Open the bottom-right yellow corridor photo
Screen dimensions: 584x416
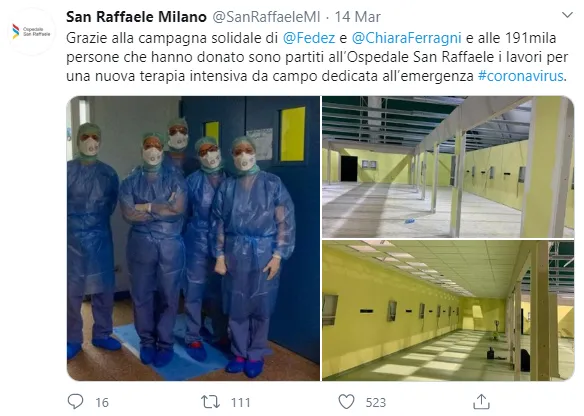pos(448,311)
